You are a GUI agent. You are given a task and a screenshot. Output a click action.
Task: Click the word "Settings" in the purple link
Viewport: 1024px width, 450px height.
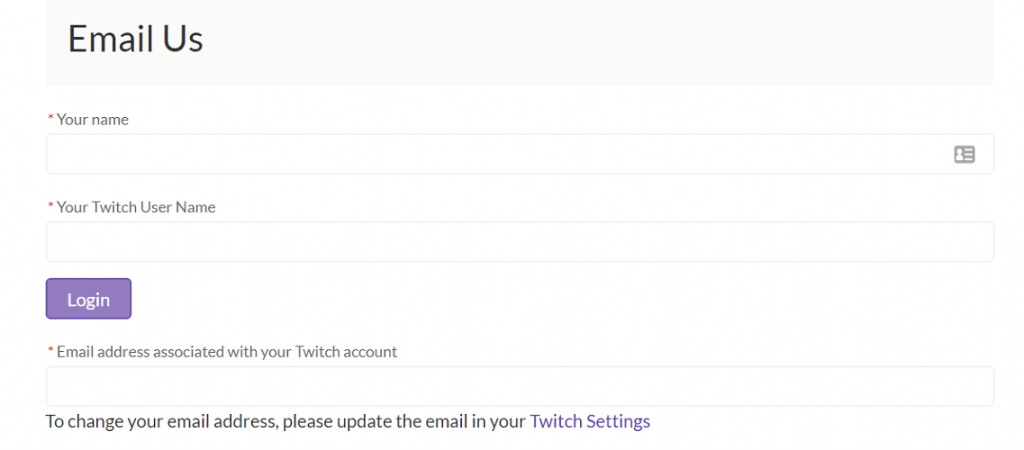click(x=618, y=421)
